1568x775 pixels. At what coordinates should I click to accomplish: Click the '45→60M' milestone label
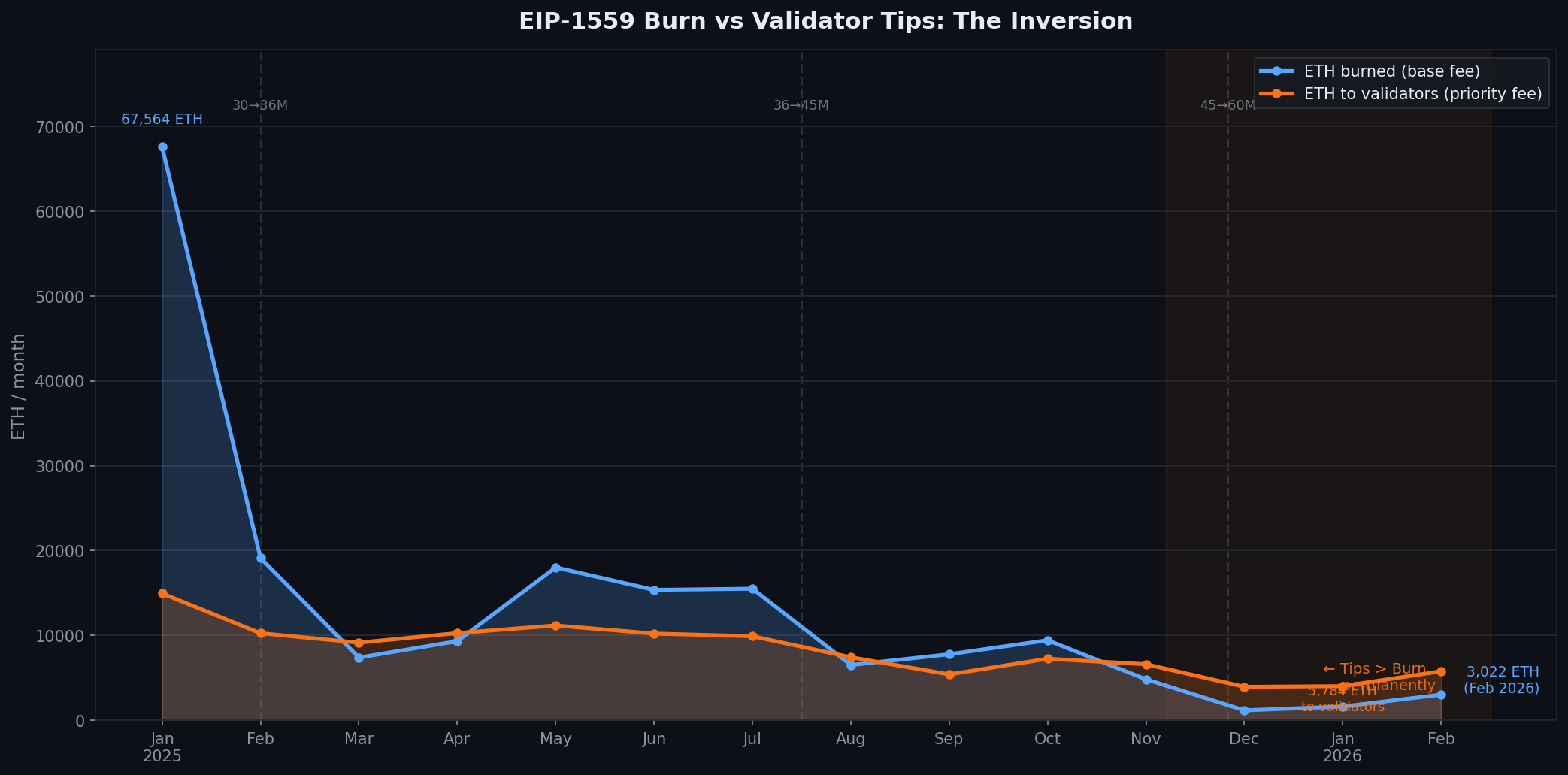pyautogui.click(x=1228, y=105)
